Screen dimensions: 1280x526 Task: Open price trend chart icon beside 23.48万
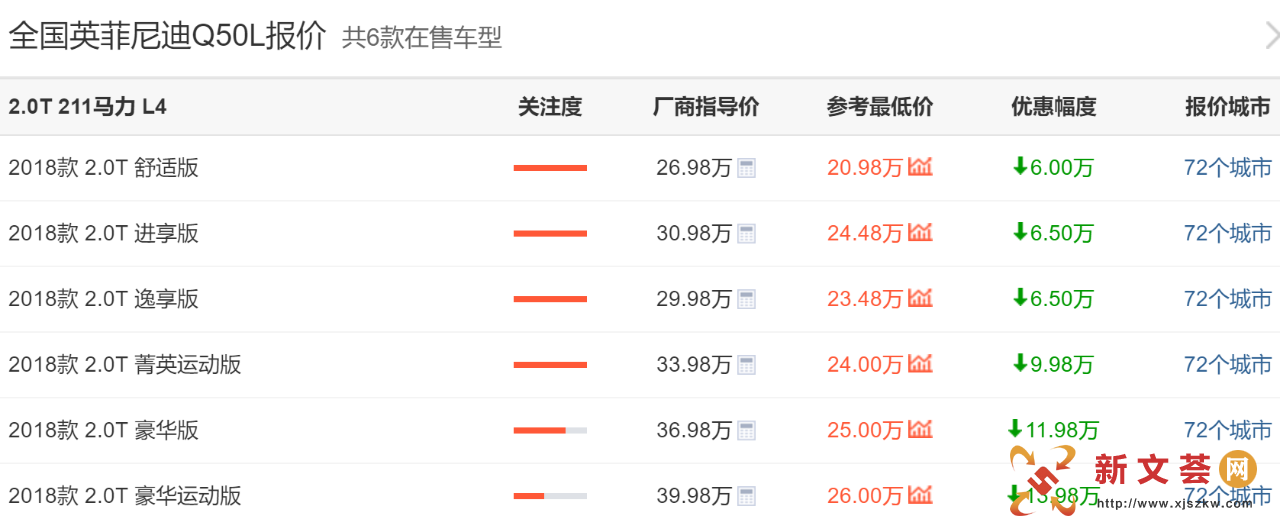(x=920, y=298)
